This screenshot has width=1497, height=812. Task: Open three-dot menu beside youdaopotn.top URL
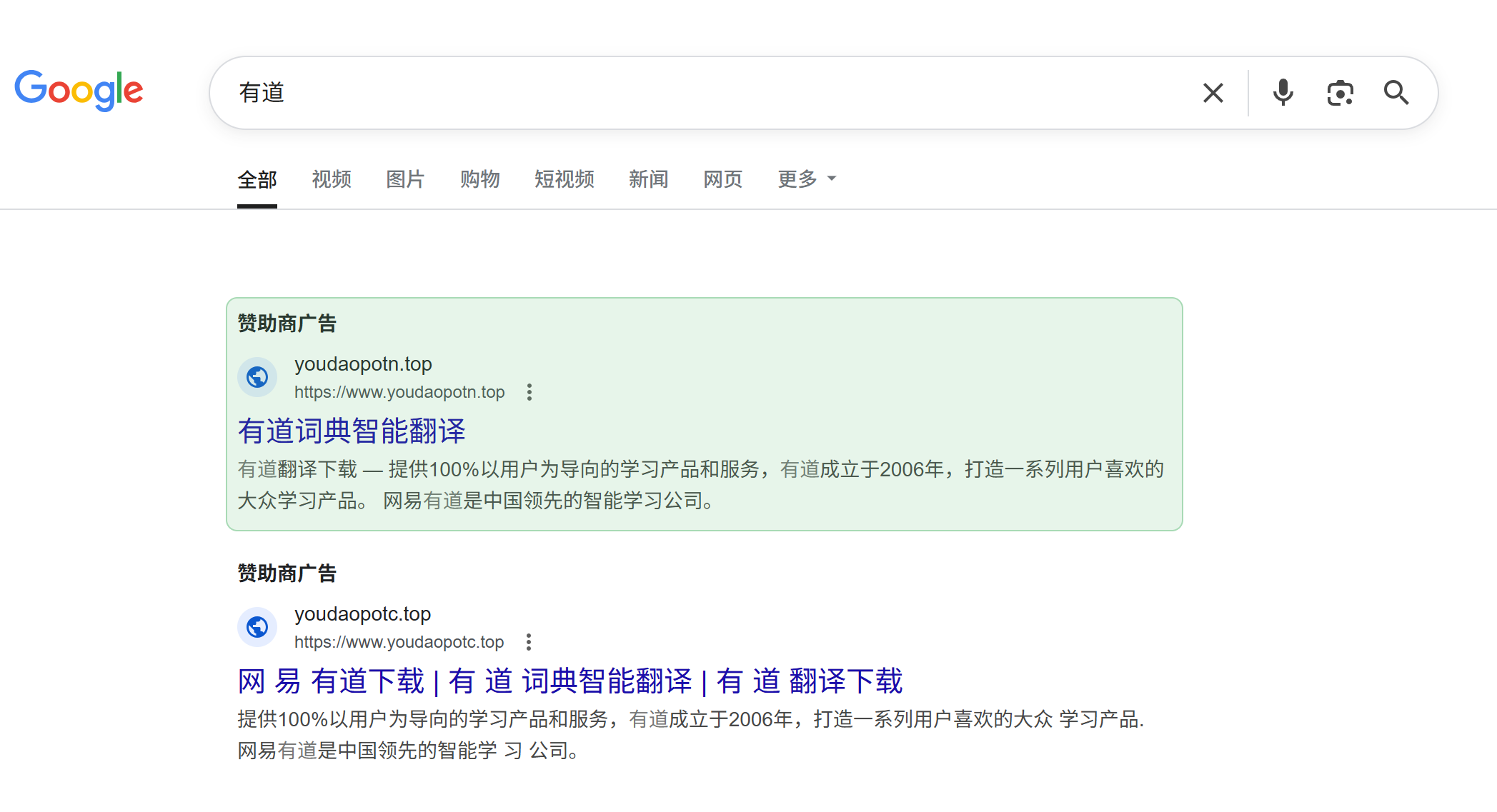click(529, 392)
